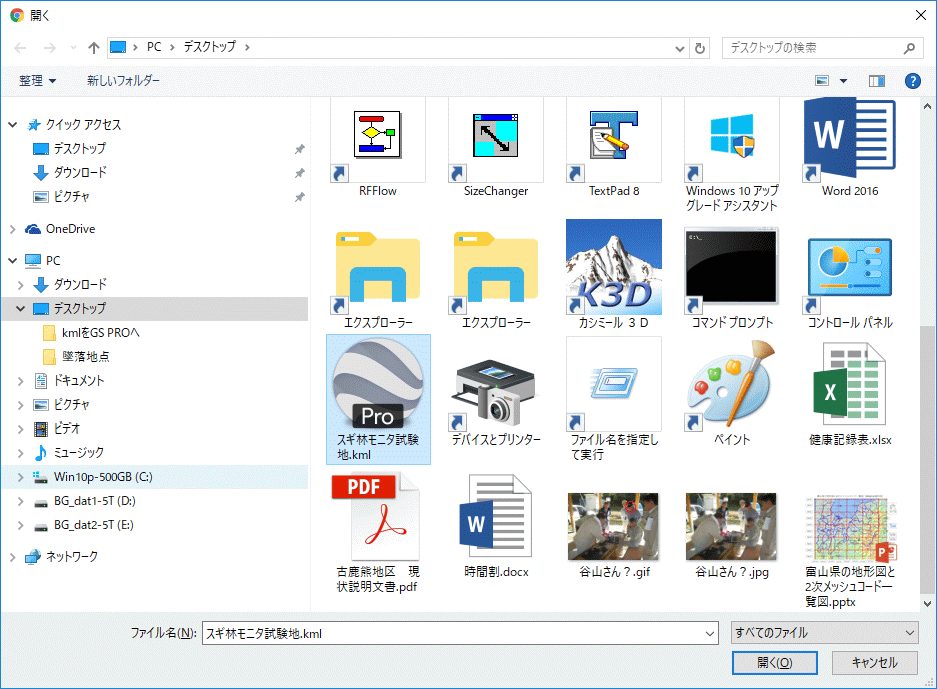The image size is (937, 689).
Task: Select Win10p-500GB (C:) drive
Action: [103, 477]
